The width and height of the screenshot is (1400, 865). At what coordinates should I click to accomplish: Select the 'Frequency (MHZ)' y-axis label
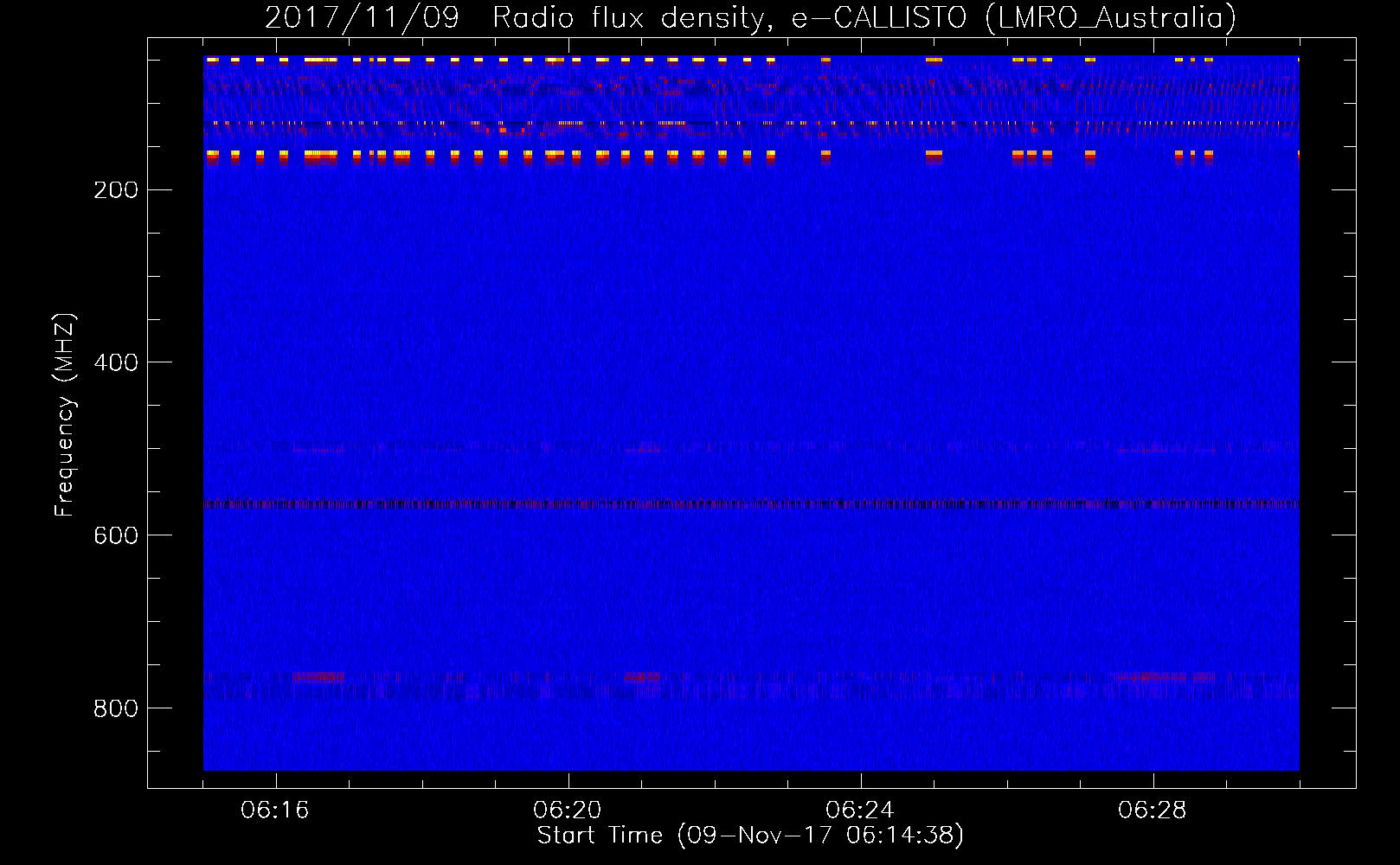pos(65,415)
